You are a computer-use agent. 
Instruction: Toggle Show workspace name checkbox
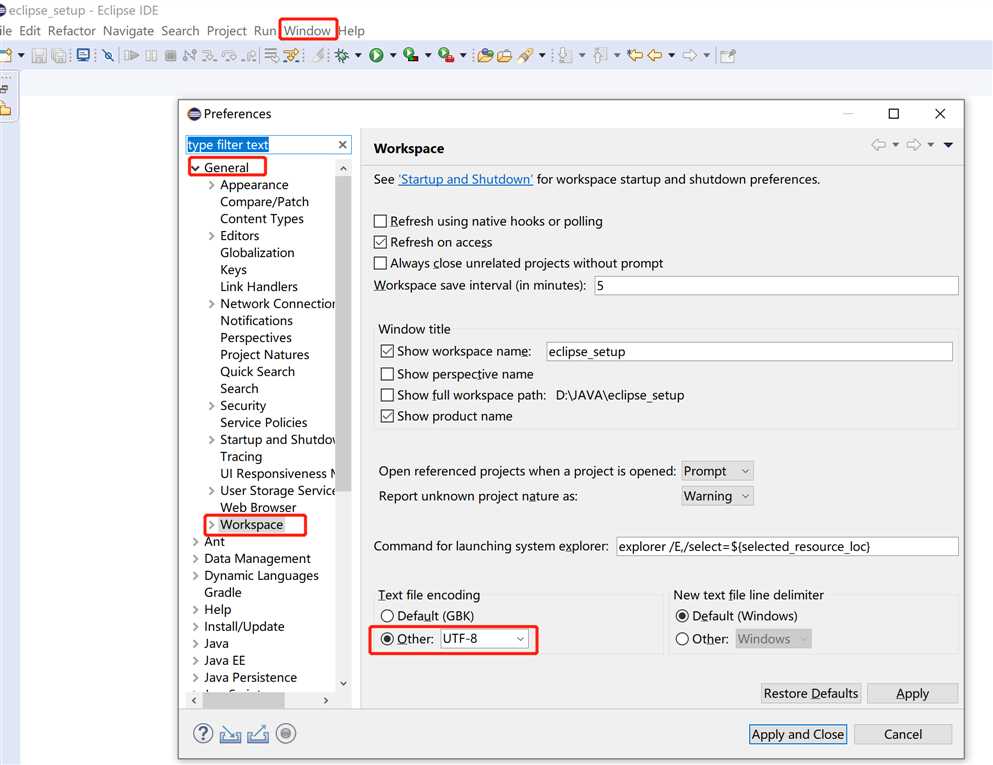[387, 351]
